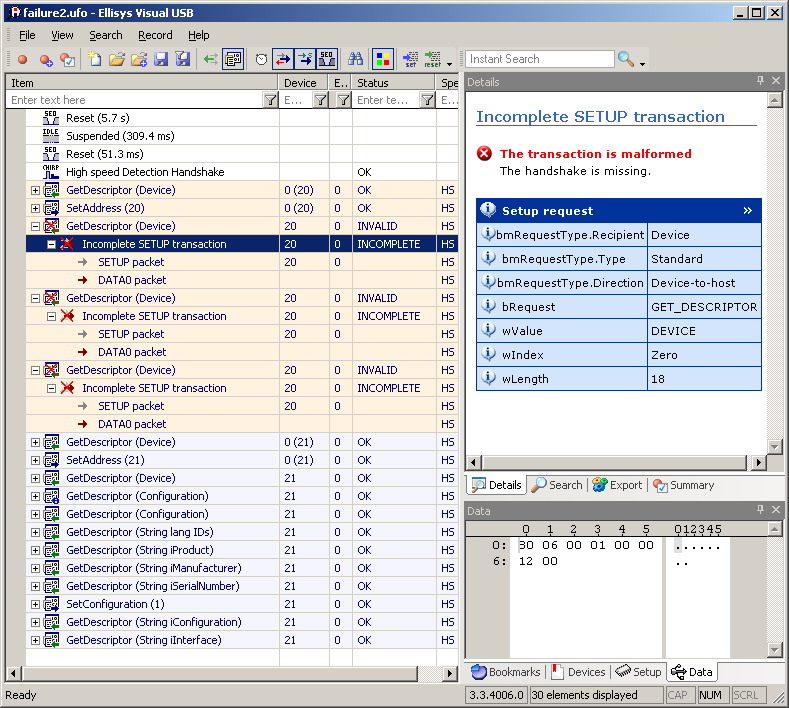Viewport: 789px width, 708px height.
Task: Click the Device column filter funnel icon
Action: coord(320,100)
